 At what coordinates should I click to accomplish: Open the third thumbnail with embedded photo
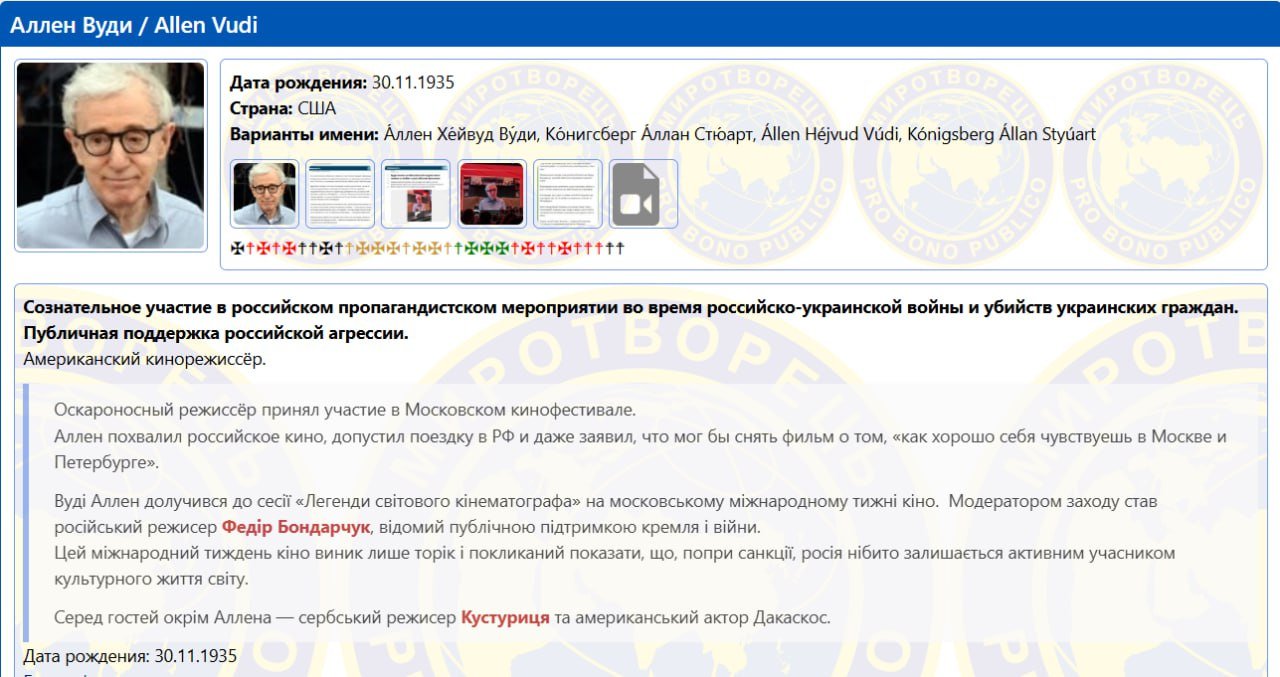(x=415, y=194)
